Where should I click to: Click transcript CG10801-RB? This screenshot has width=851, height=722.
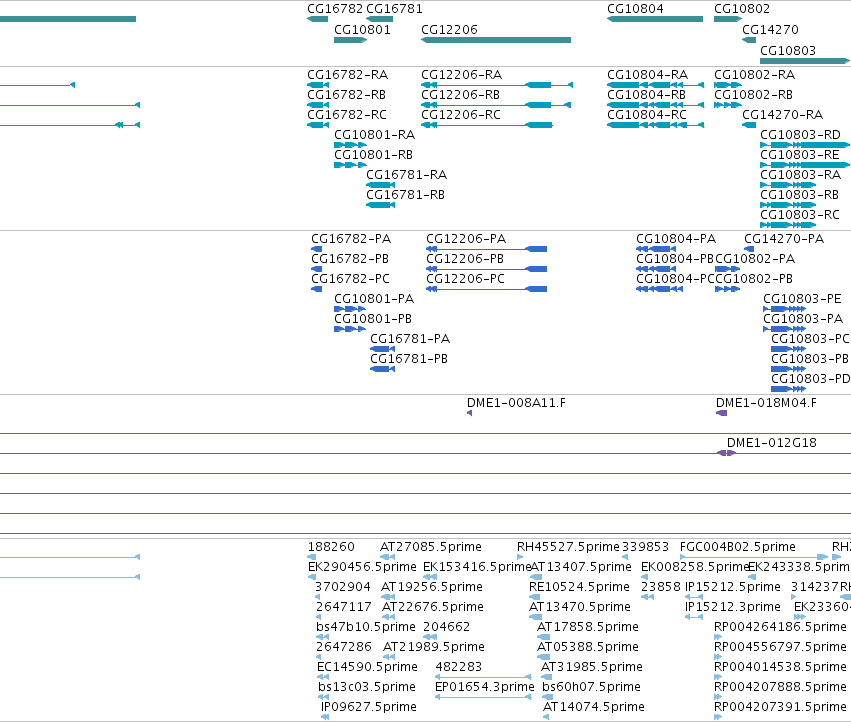click(x=373, y=155)
